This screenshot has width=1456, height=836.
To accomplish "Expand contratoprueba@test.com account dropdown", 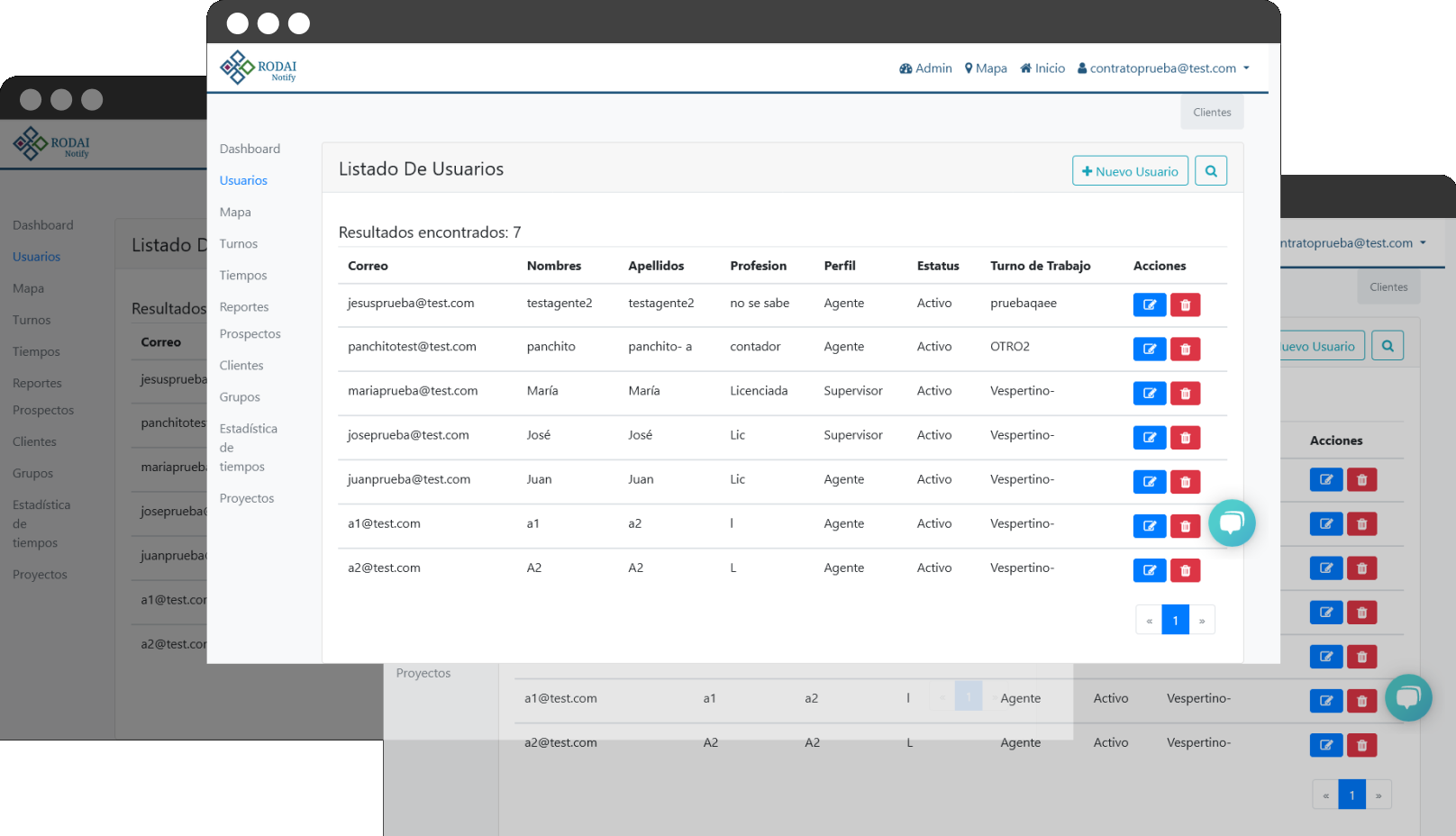I will (x=1163, y=68).
